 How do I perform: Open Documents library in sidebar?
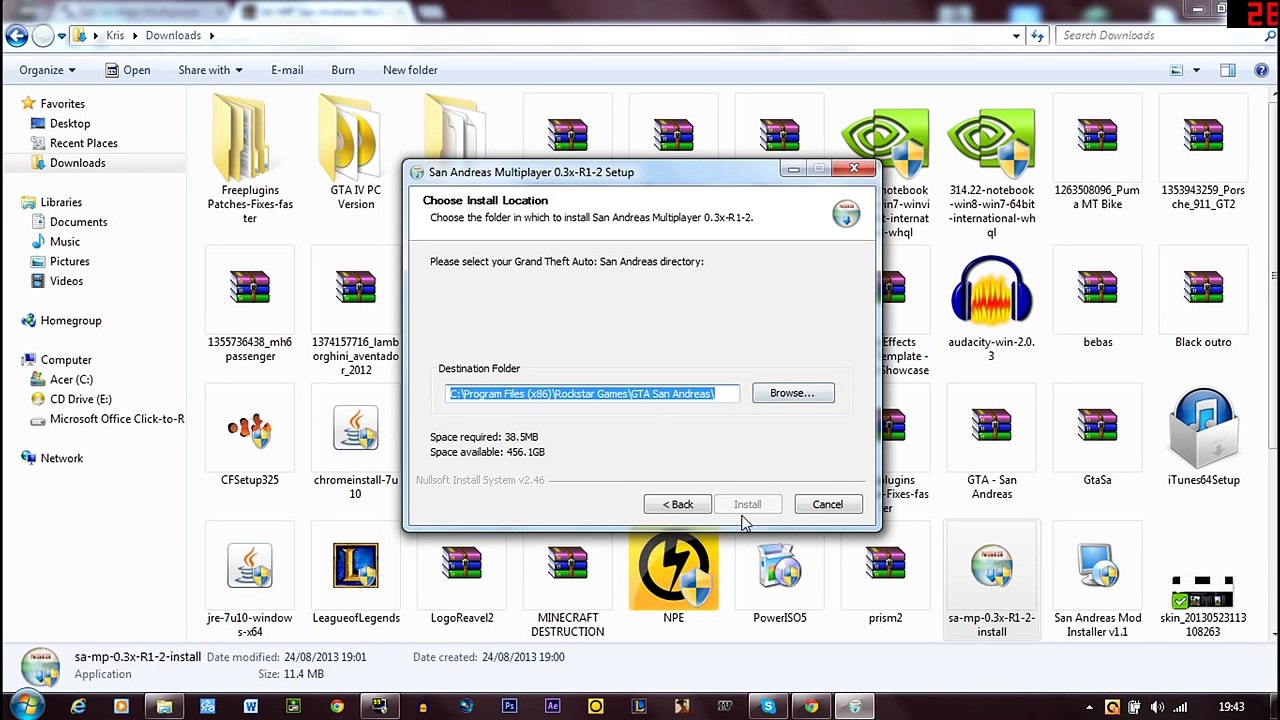pyautogui.click(x=78, y=222)
